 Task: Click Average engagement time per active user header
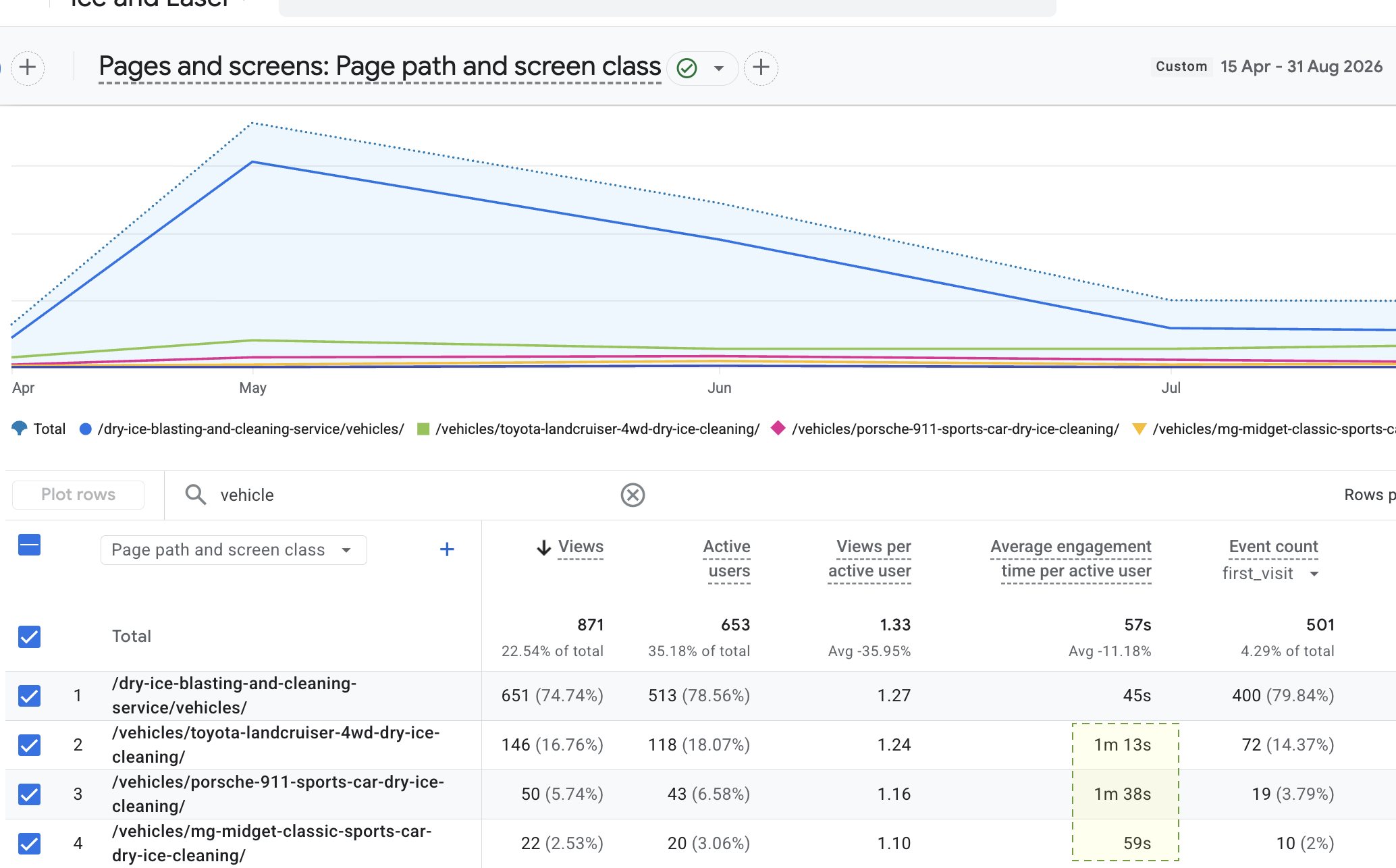[1071, 558]
